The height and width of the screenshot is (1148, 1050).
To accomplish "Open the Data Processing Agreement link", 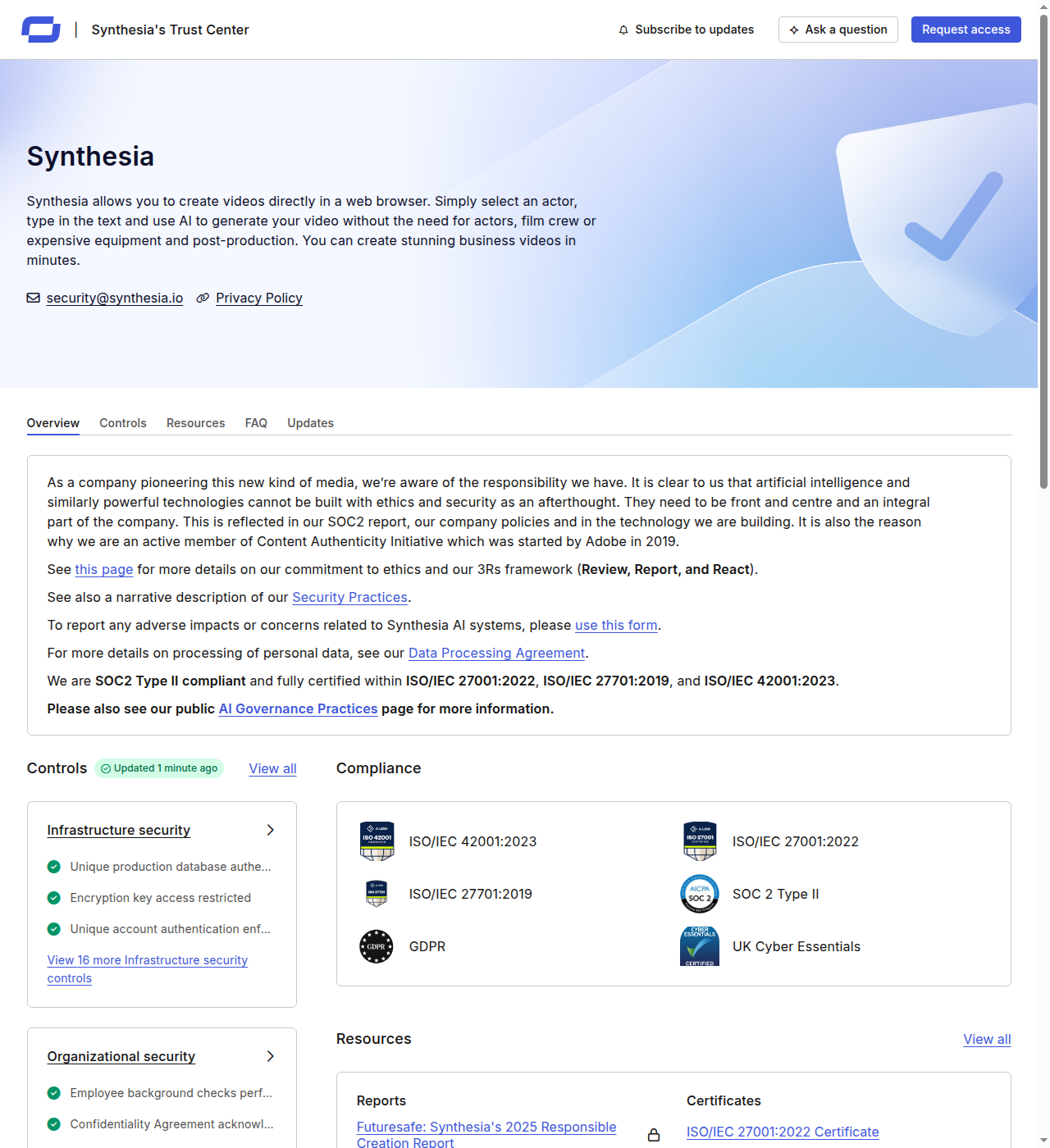I will click(x=497, y=653).
